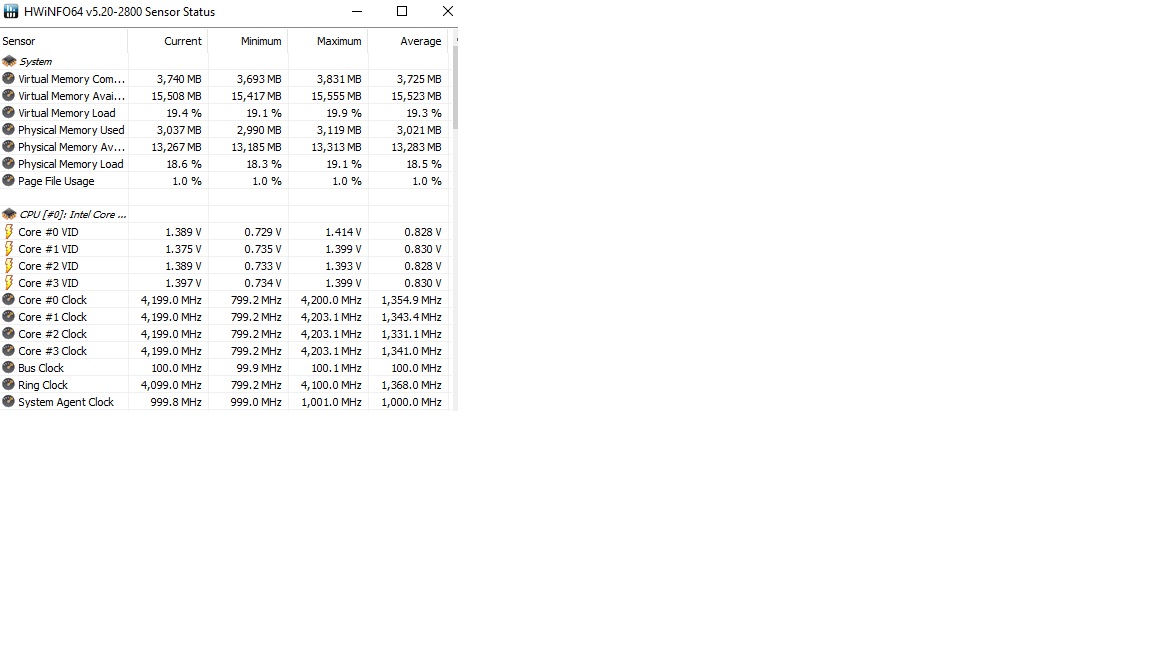Click the Physical Memory Load sensor icon
The width and height of the screenshot is (1152, 648).
pyautogui.click(x=9, y=163)
